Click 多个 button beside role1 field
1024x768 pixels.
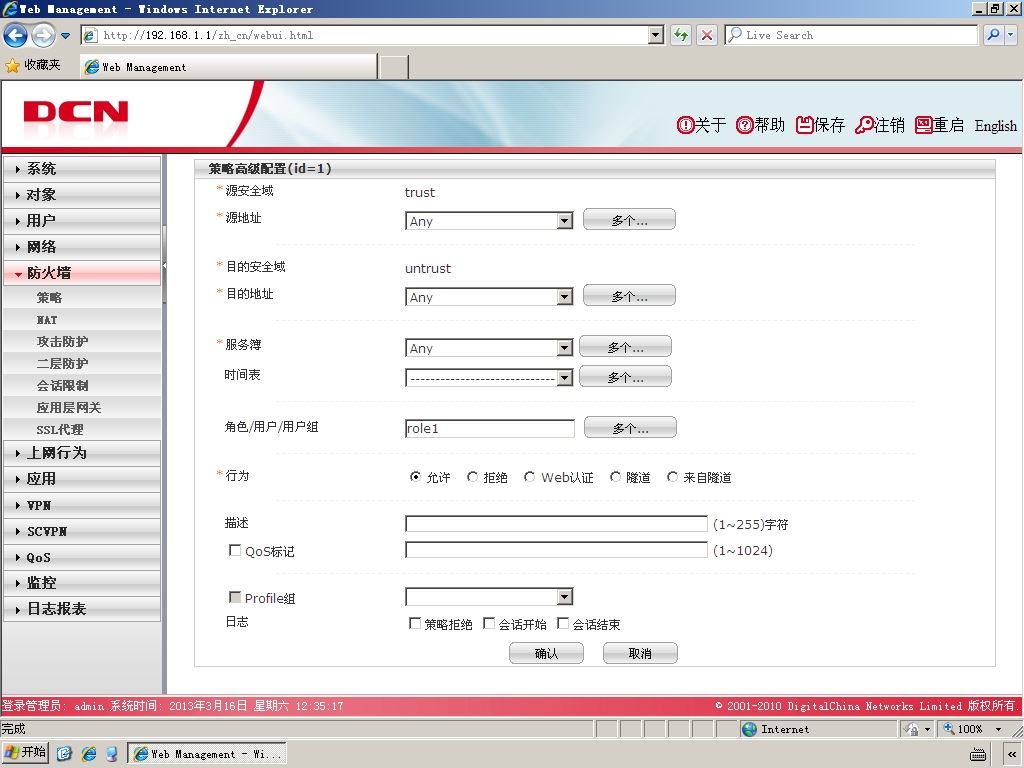tap(630, 428)
